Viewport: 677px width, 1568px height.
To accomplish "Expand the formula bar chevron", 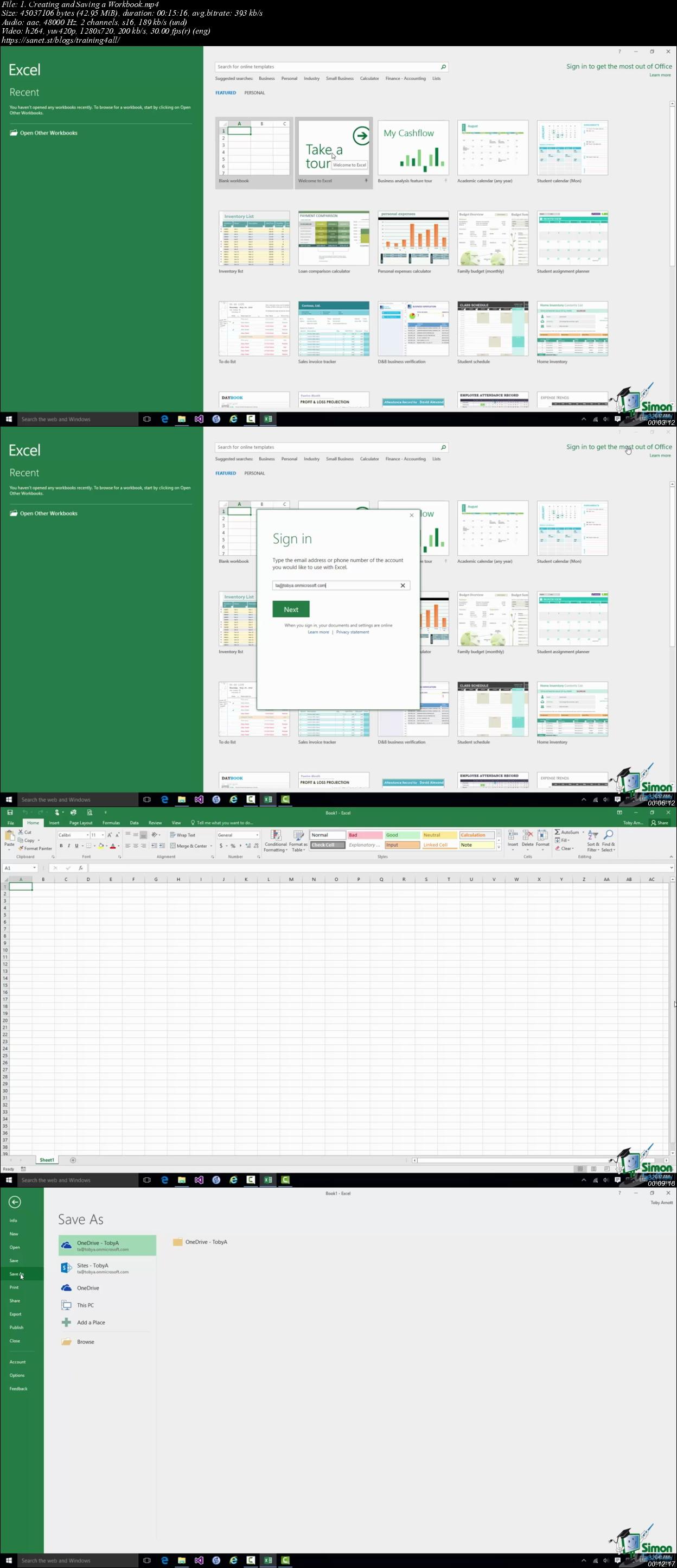I will point(672,867).
